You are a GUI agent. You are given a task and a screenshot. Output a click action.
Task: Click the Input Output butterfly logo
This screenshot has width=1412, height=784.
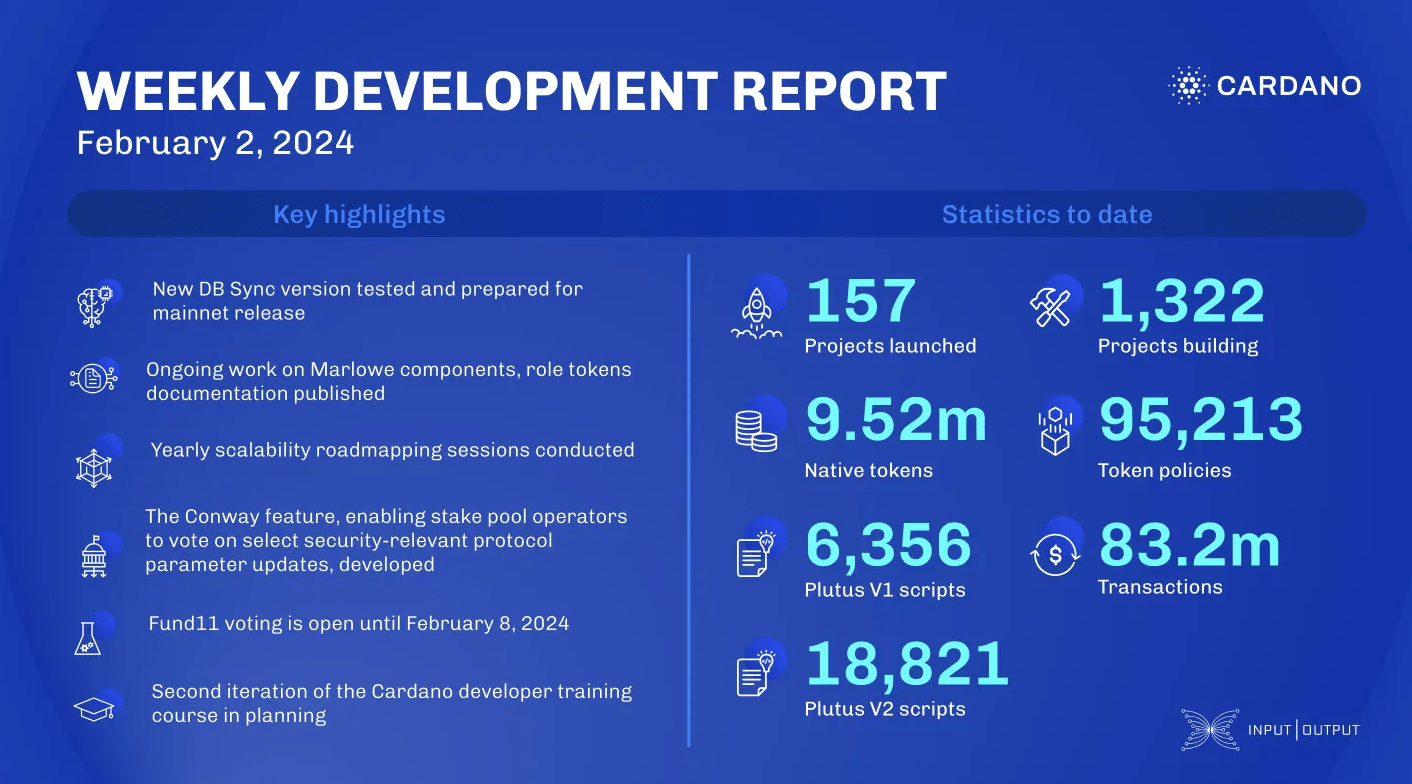point(1209,730)
